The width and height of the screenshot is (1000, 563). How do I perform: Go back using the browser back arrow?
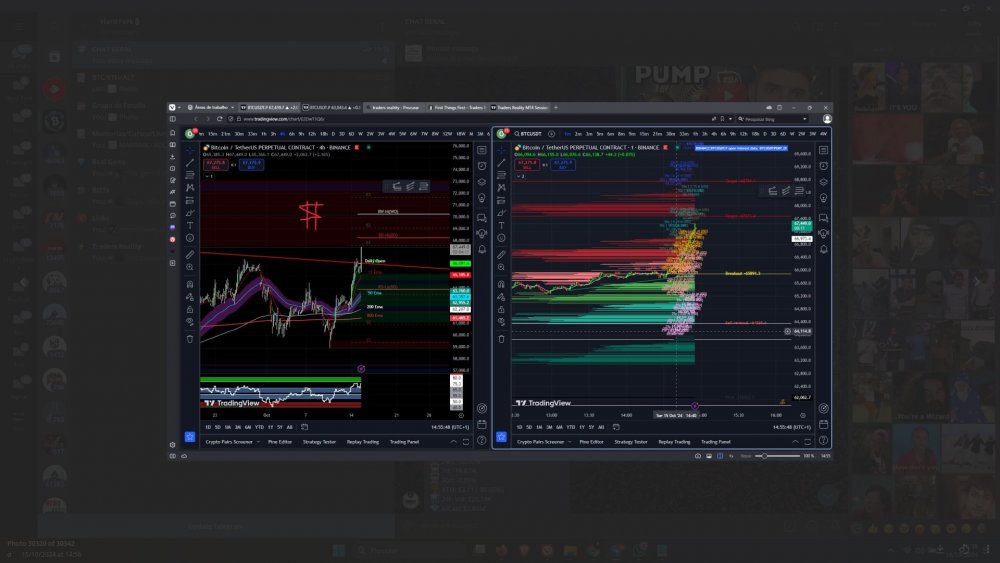[x=196, y=119]
